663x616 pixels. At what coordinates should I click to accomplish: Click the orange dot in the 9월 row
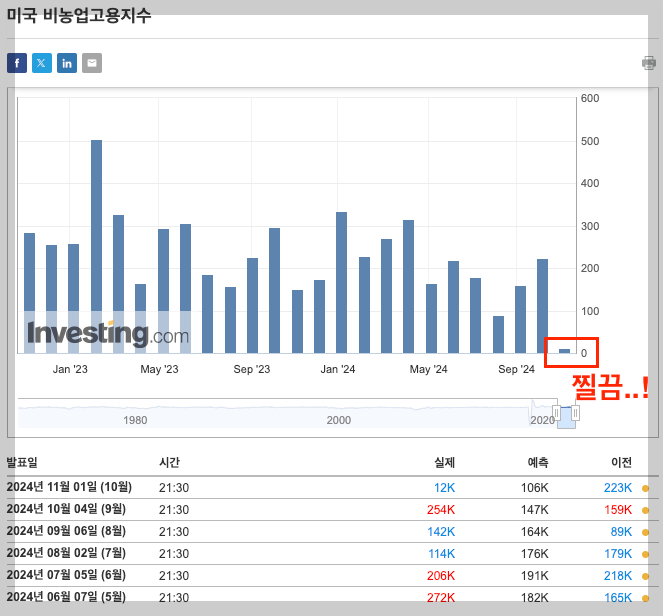point(645,510)
